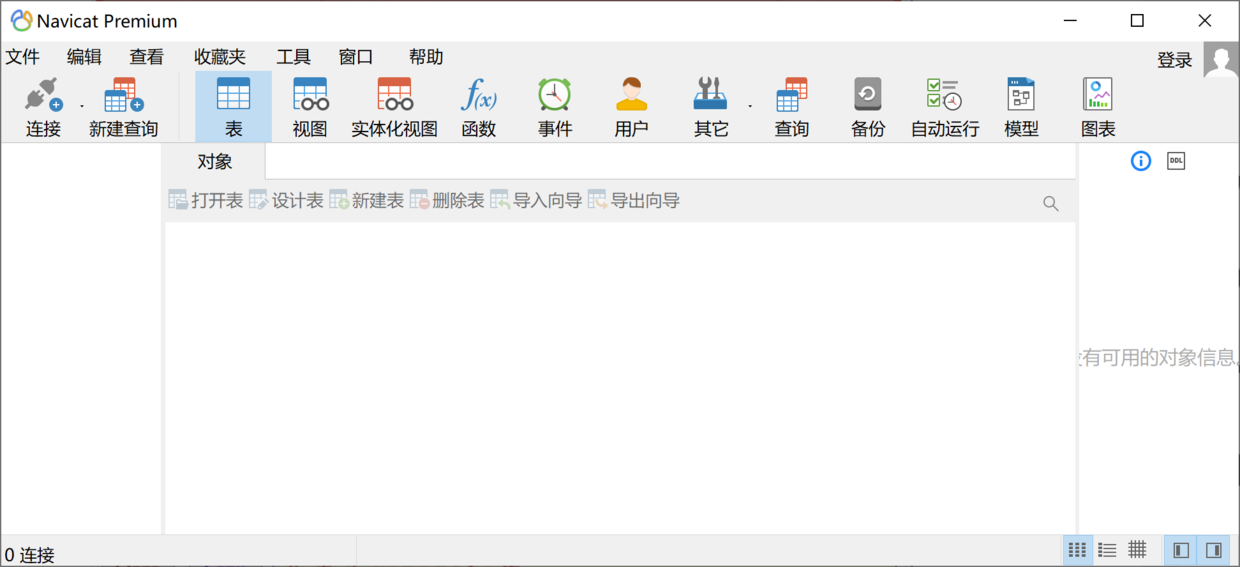Click the 备份 (Backup) icon
1240x567 pixels.
(867, 106)
